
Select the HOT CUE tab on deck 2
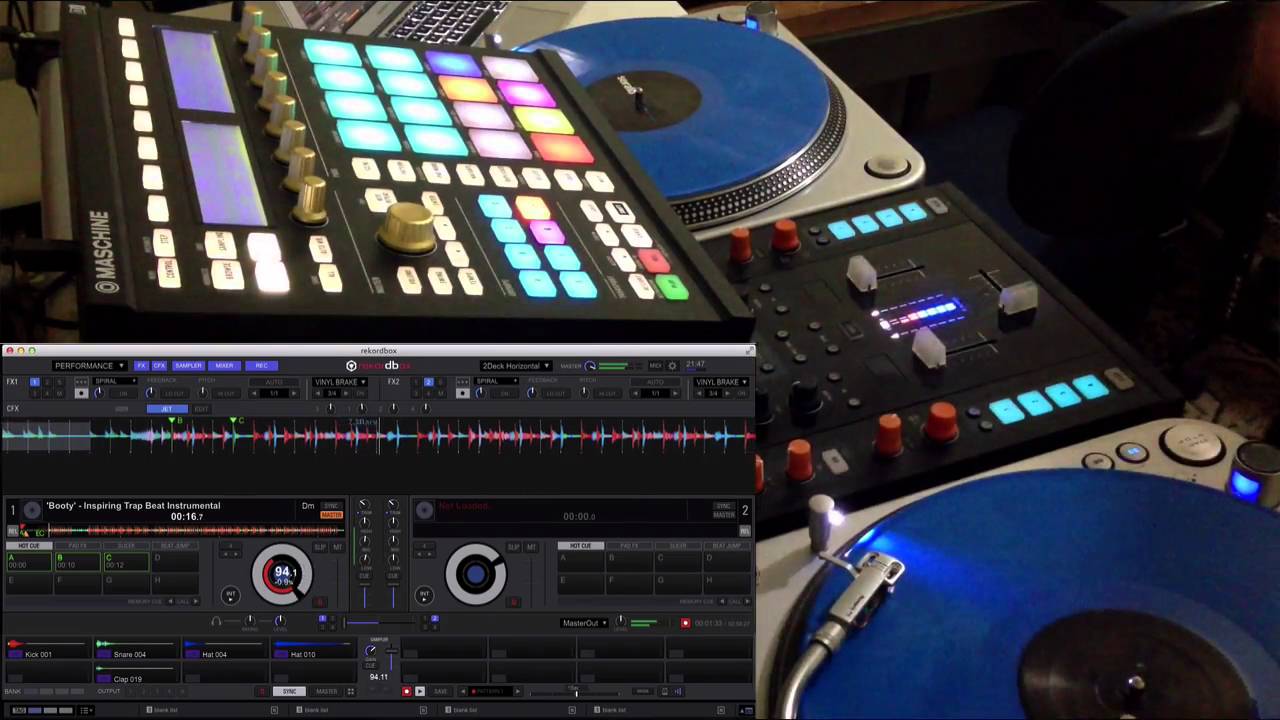[x=581, y=546]
